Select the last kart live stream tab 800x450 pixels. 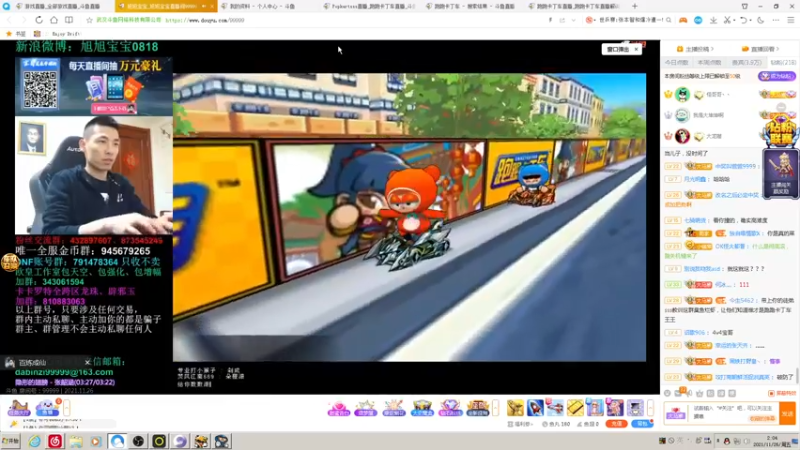574,6
